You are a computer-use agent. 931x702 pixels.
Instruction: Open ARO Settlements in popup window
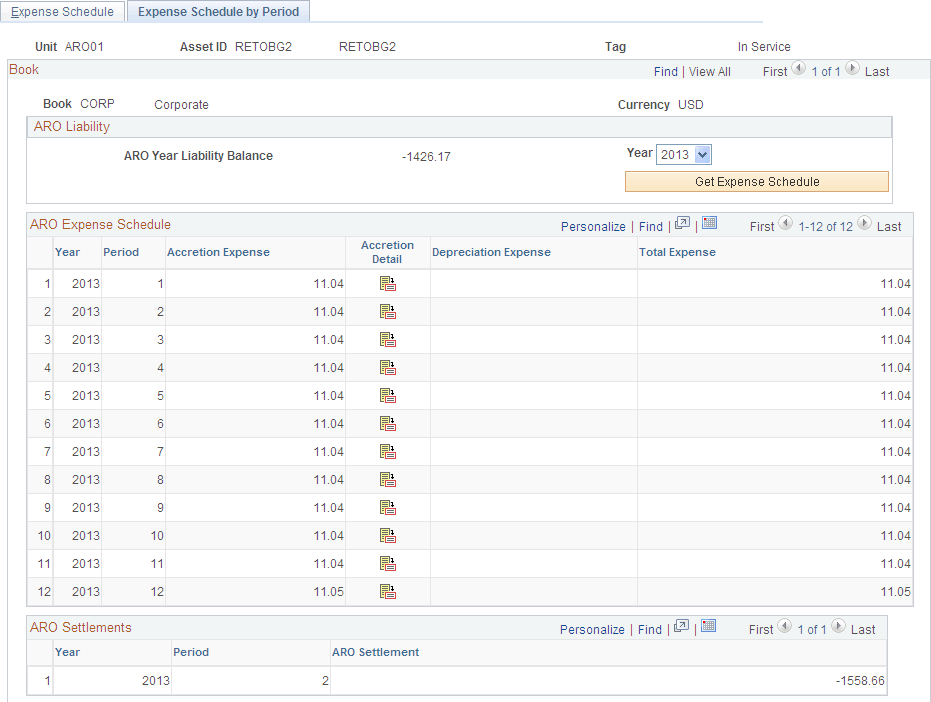(680, 629)
